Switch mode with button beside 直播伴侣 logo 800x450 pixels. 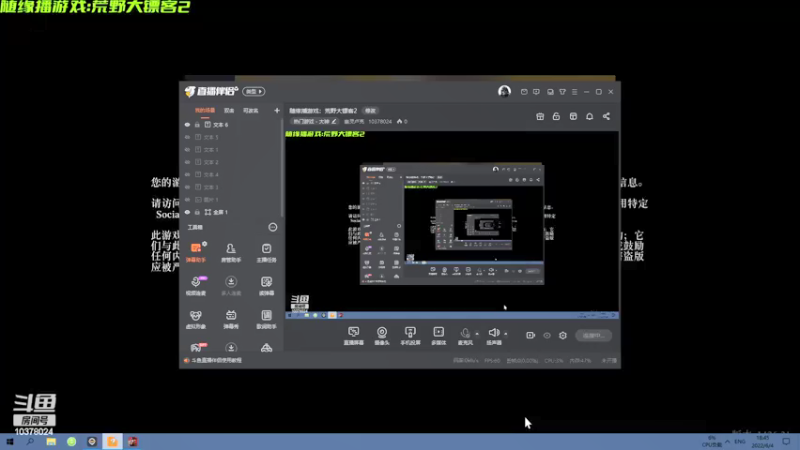(x=253, y=91)
